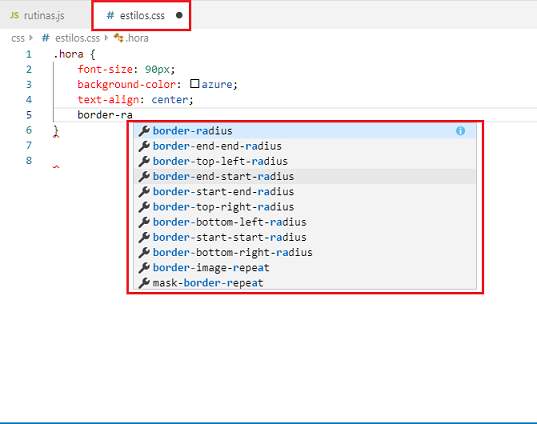The width and height of the screenshot is (537, 424).
Task: Click the text-align property
Action: (x=108, y=100)
